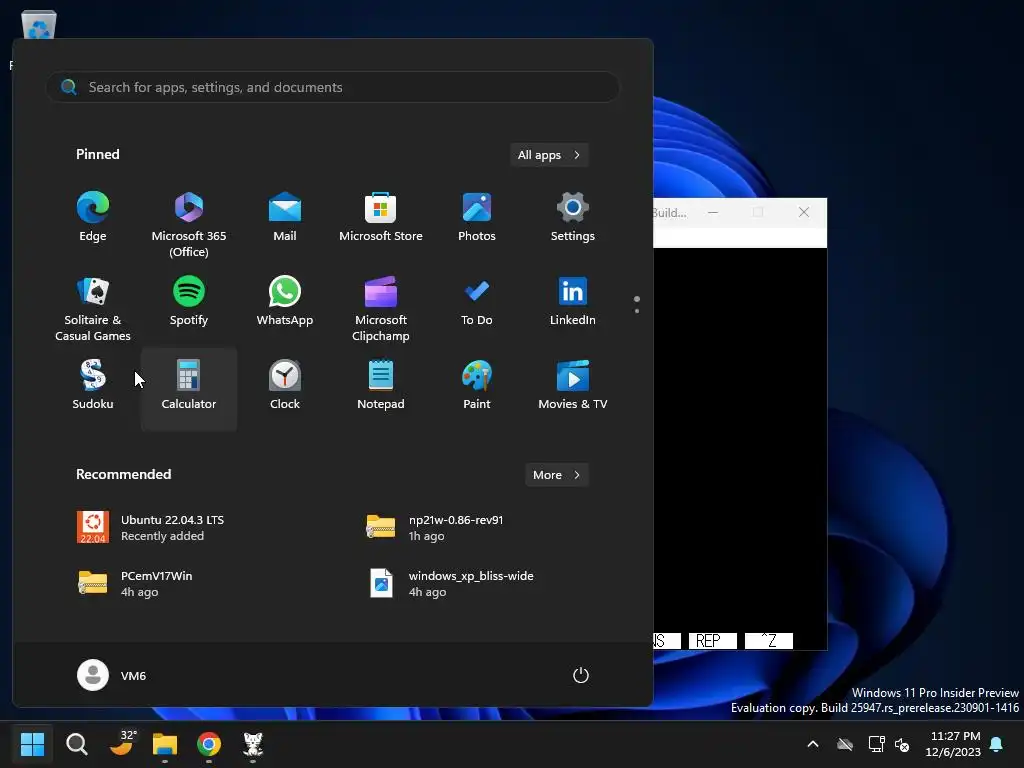Open the Edge browser from pinned apps
This screenshot has width=1024, height=768.
(x=93, y=219)
